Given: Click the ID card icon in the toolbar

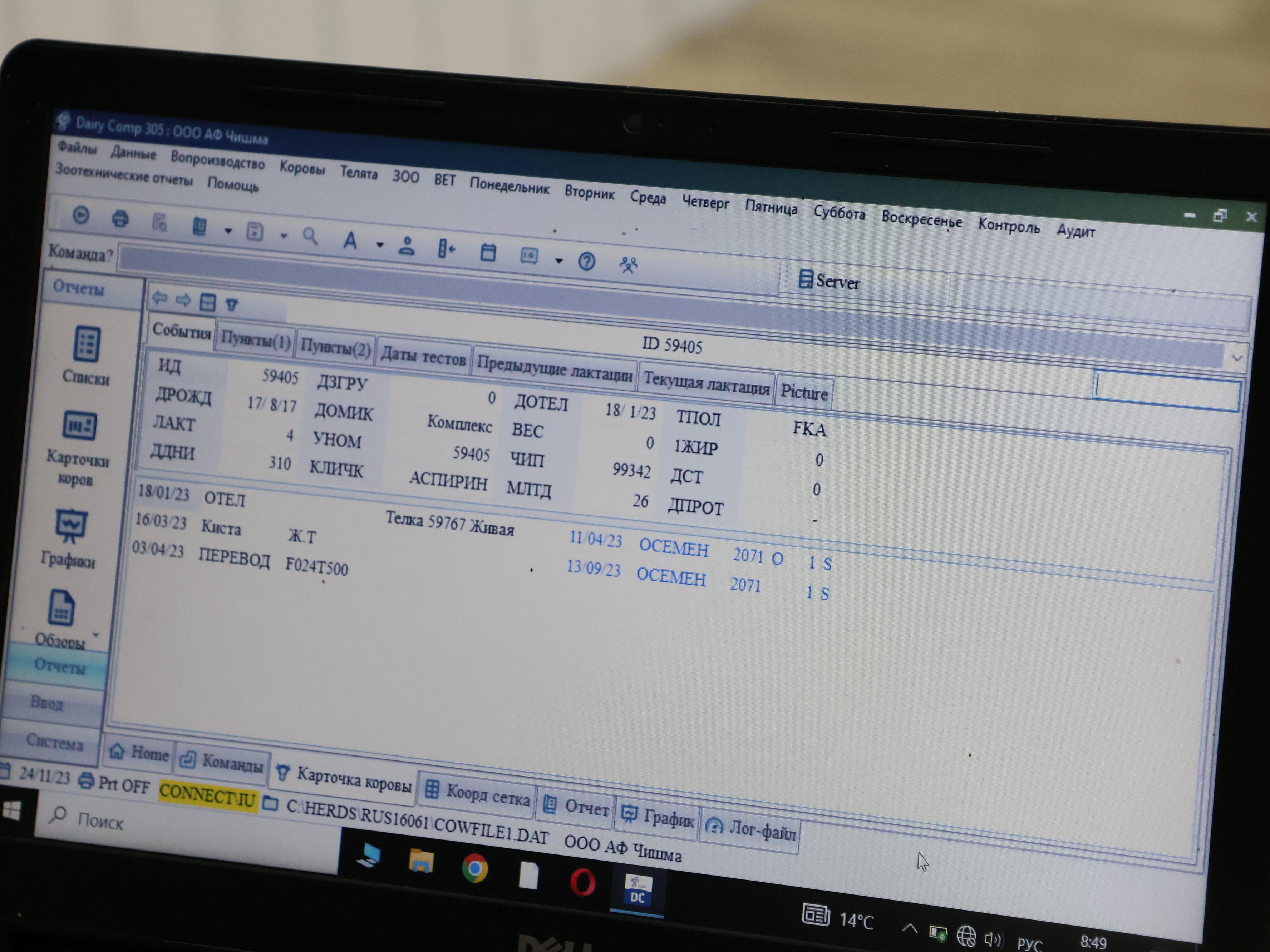Looking at the screenshot, I should (x=529, y=256).
